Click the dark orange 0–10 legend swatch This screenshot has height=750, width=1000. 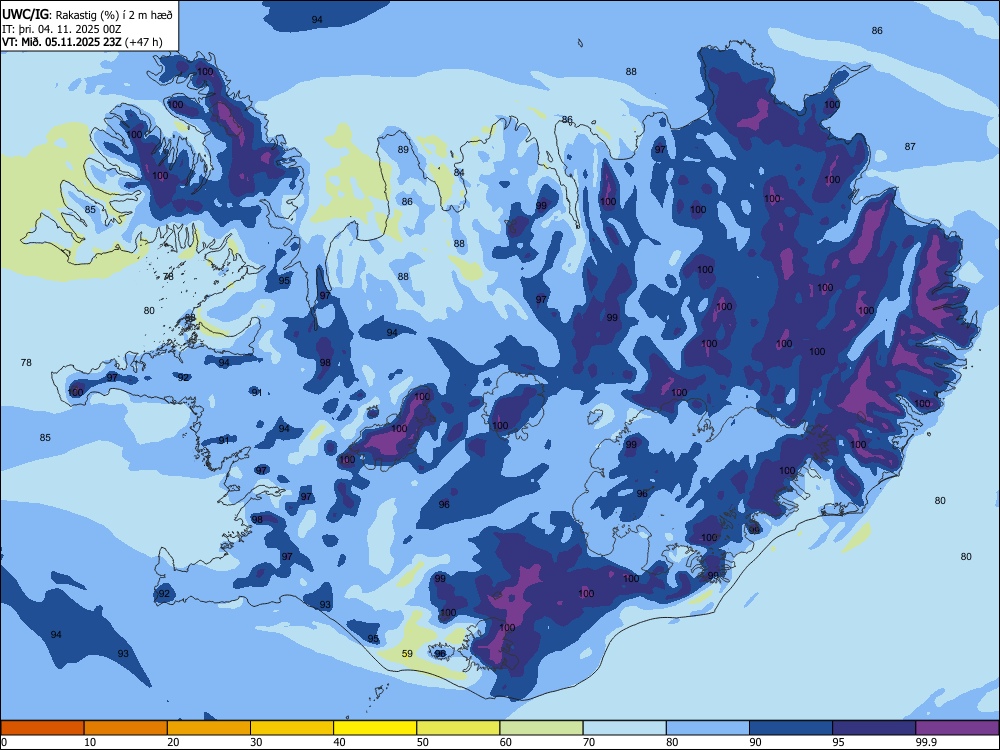click(x=42, y=728)
